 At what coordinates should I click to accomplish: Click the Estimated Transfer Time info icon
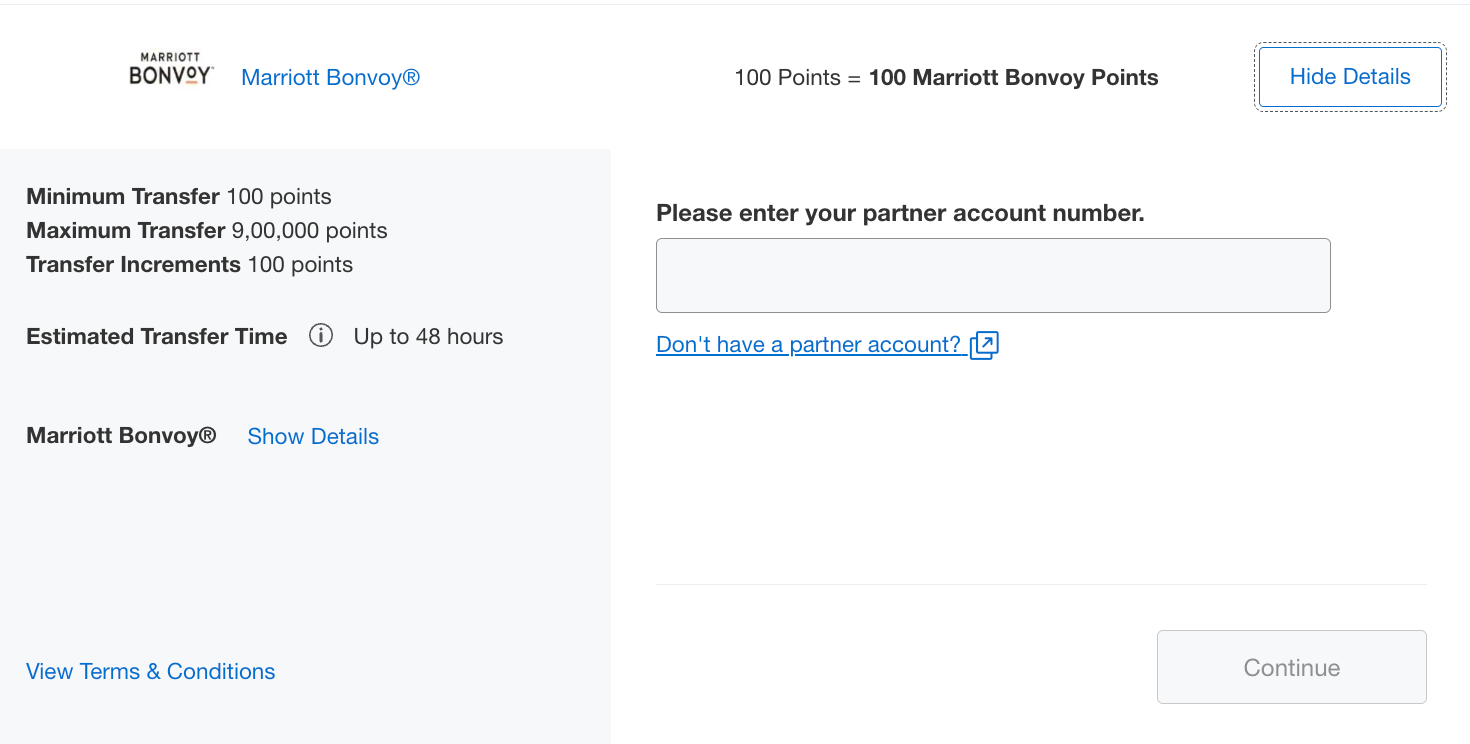click(x=320, y=336)
